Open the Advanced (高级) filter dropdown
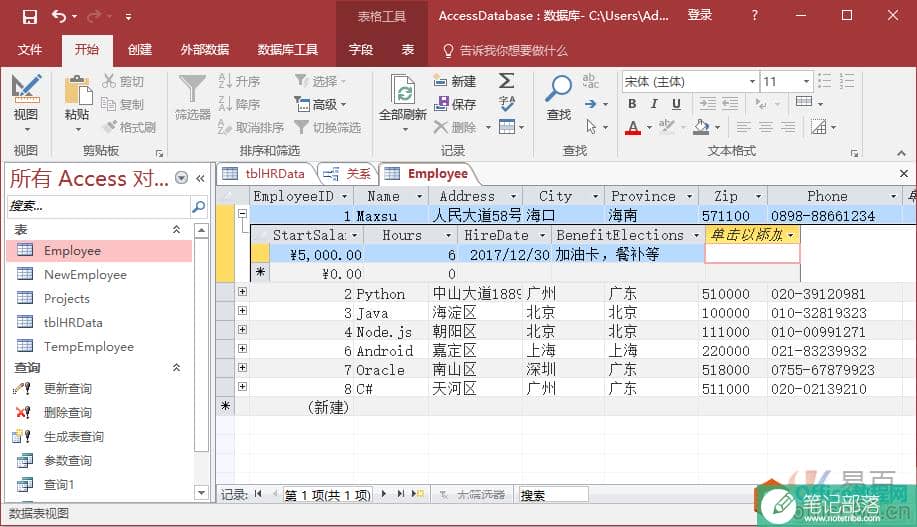 click(x=320, y=104)
